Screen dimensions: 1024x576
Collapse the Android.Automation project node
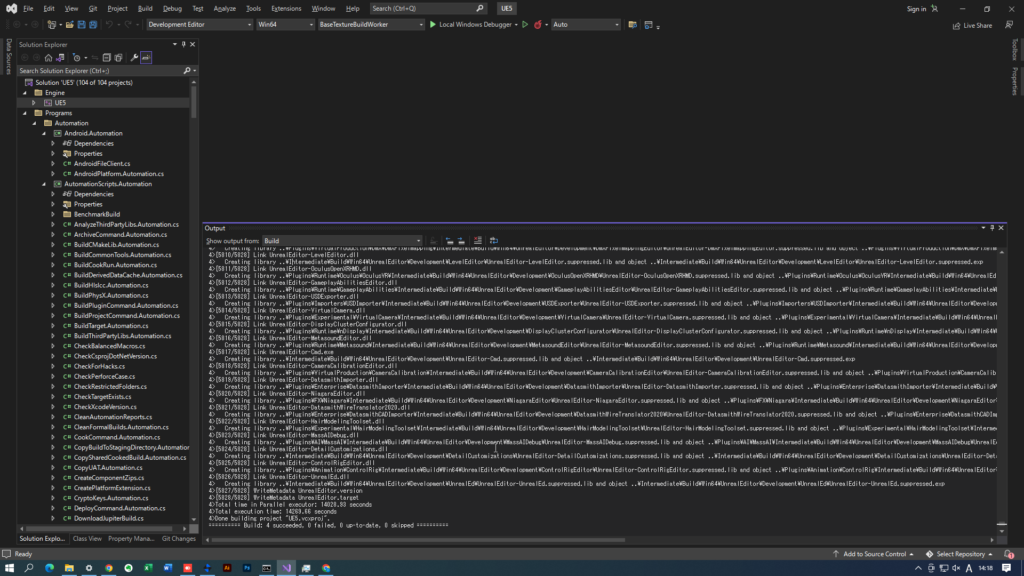tap(44, 133)
